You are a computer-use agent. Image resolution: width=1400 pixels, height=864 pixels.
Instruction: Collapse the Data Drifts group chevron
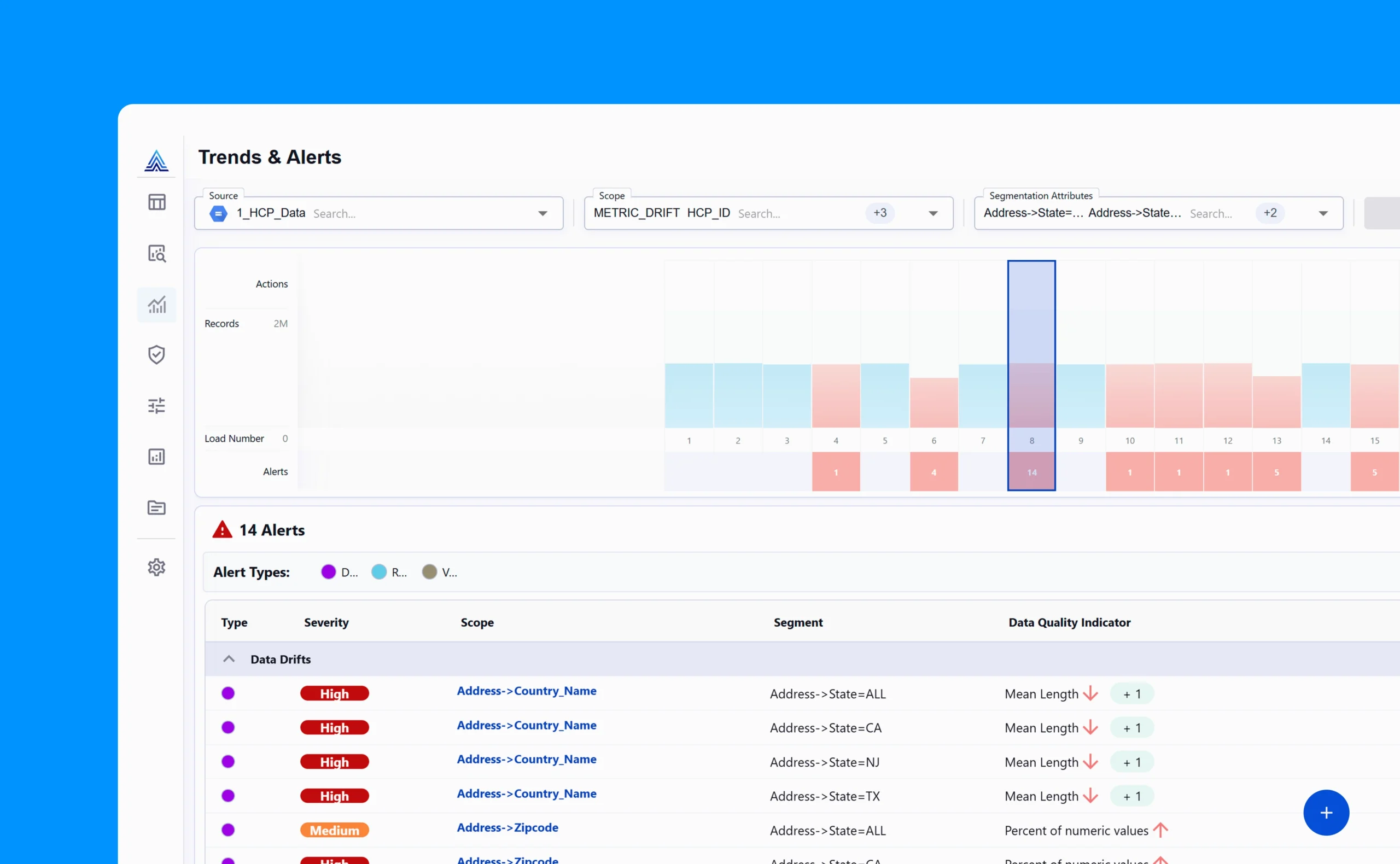click(229, 659)
